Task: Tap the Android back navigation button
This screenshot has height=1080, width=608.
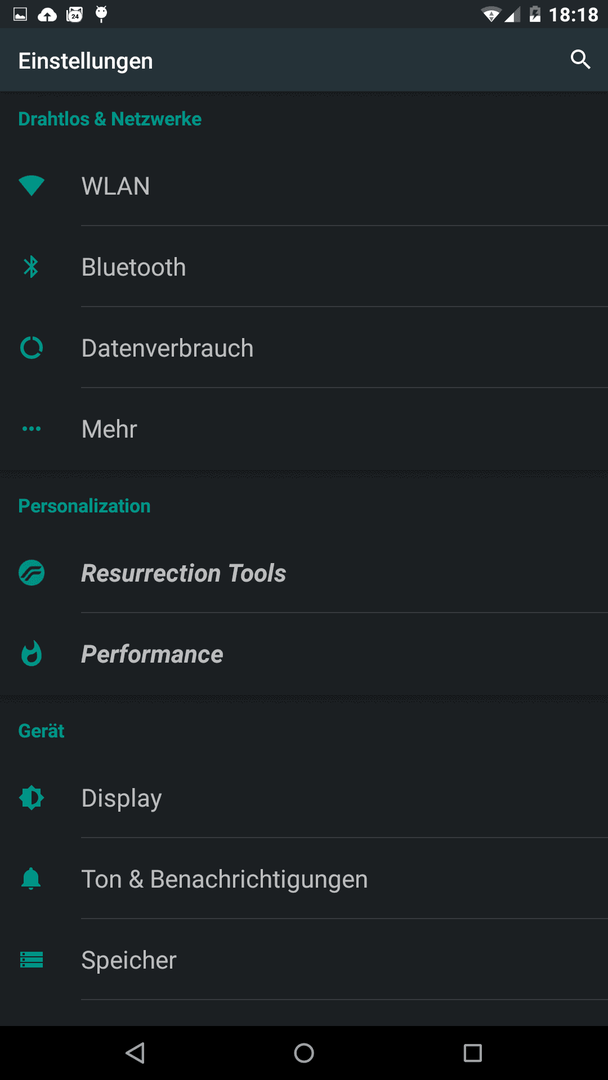Action: pyautogui.click(x=135, y=1052)
